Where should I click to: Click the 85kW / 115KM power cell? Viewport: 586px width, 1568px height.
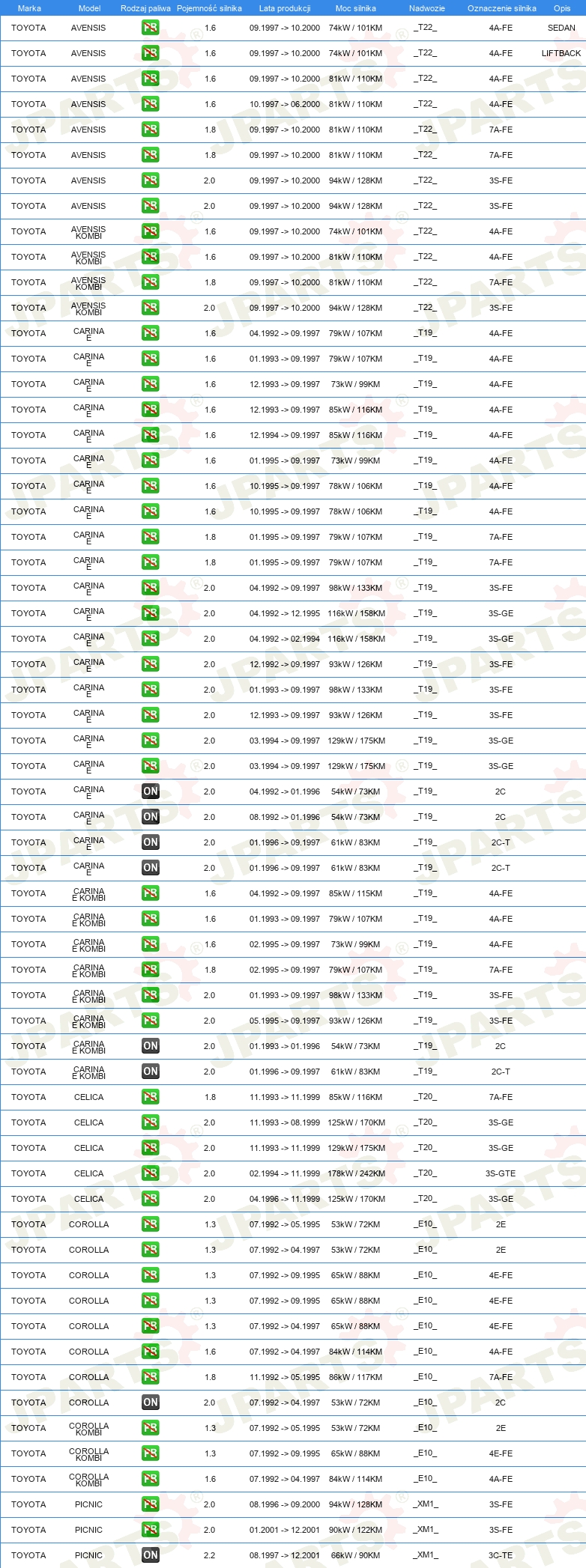[x=356, y=893]
